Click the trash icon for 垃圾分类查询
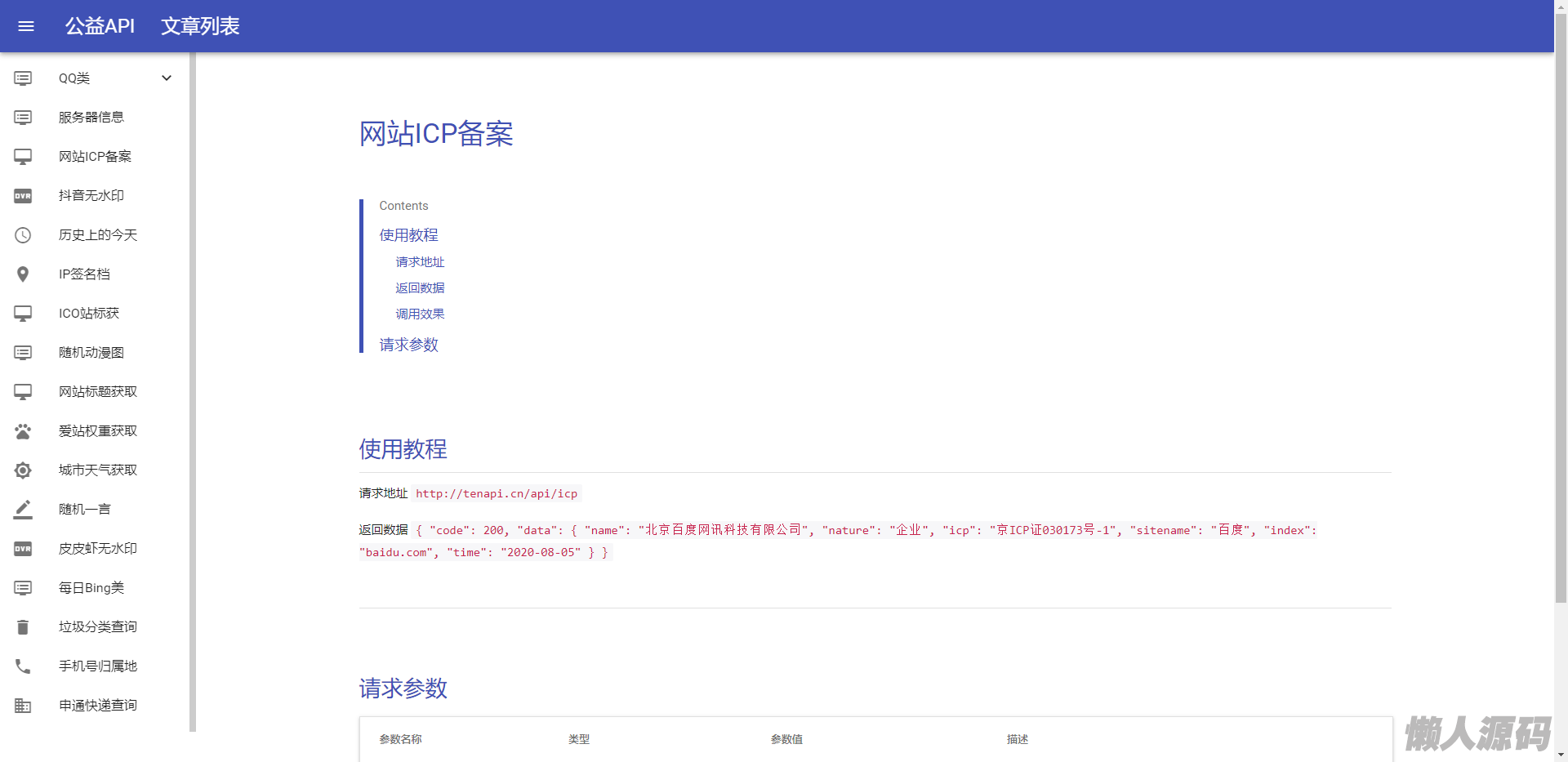 [x=23, y=627]
